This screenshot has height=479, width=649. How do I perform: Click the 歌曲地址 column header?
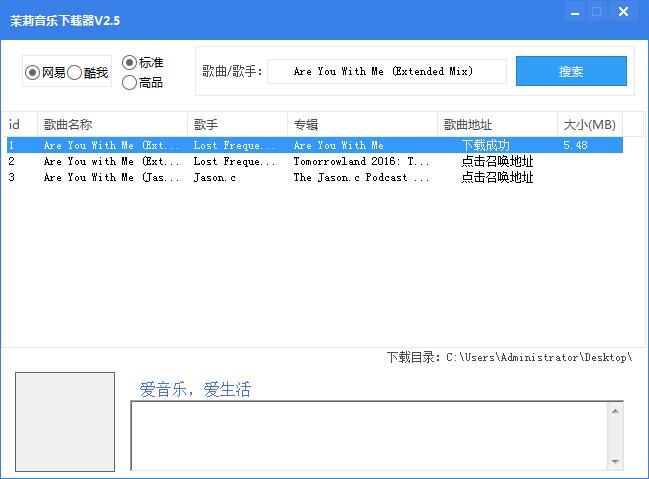click(x=497, y=124)
